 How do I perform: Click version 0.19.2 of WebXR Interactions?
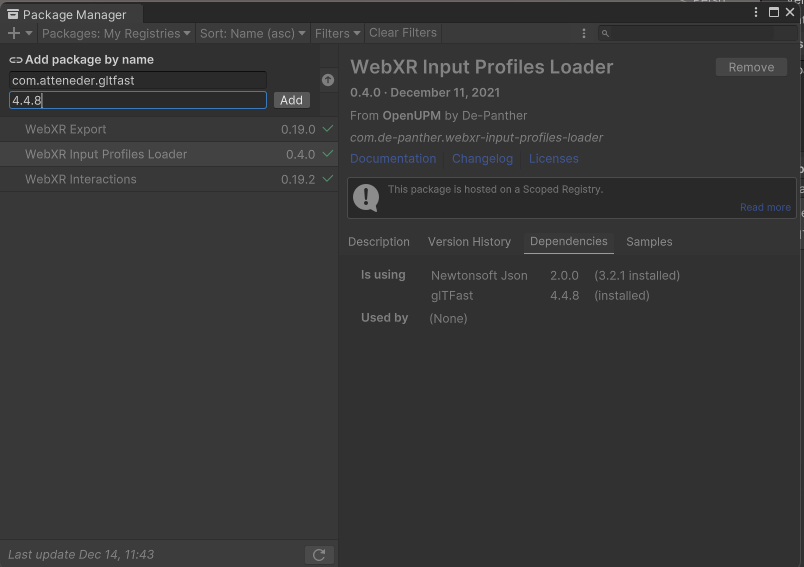coord(298,179)
